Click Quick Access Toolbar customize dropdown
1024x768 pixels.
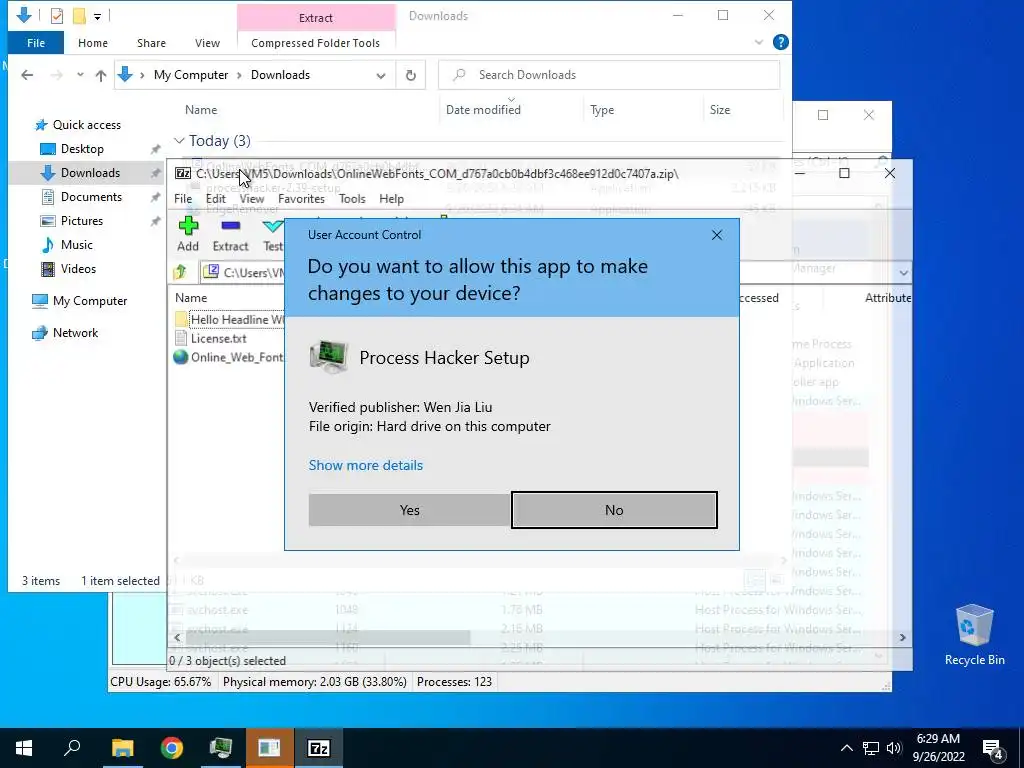coord(97,16)
